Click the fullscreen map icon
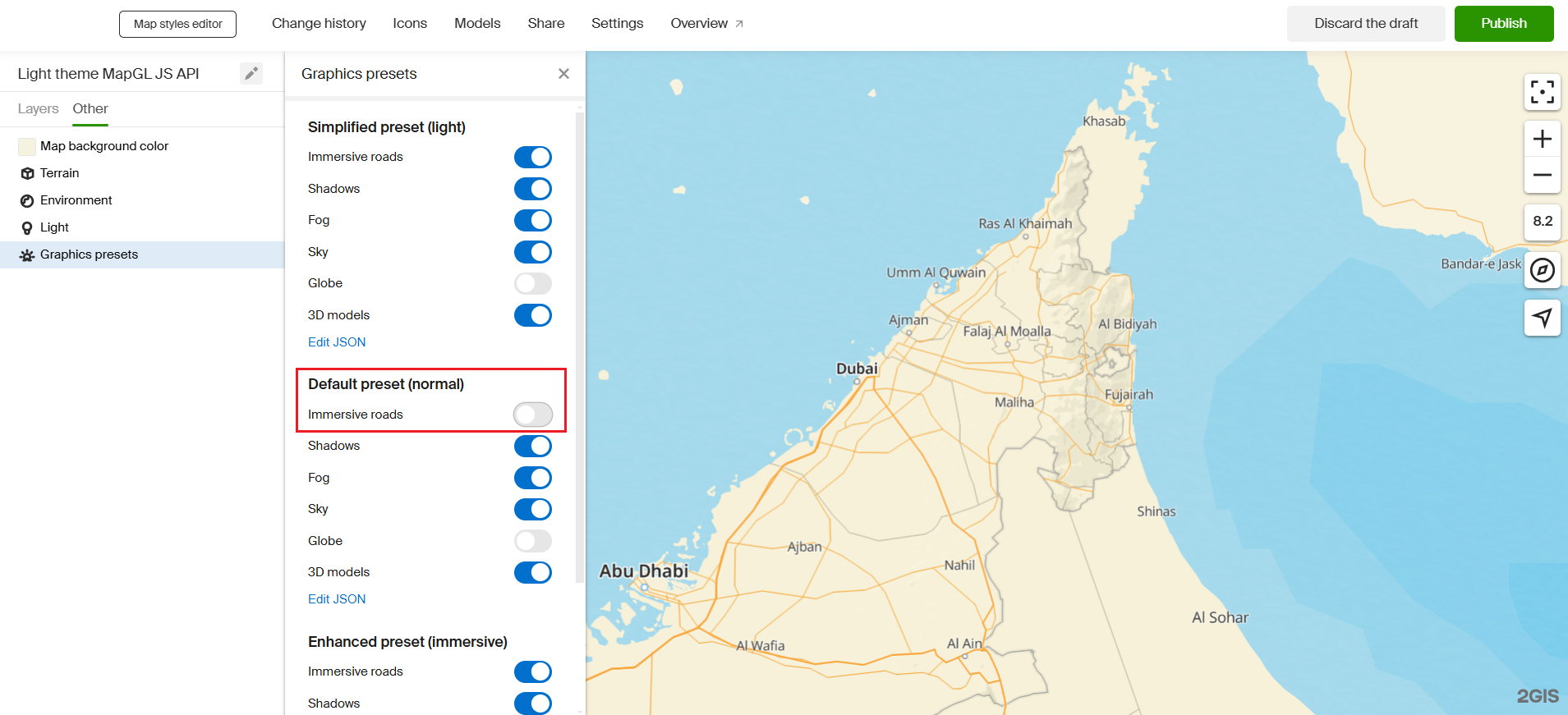 (1542, 92)
